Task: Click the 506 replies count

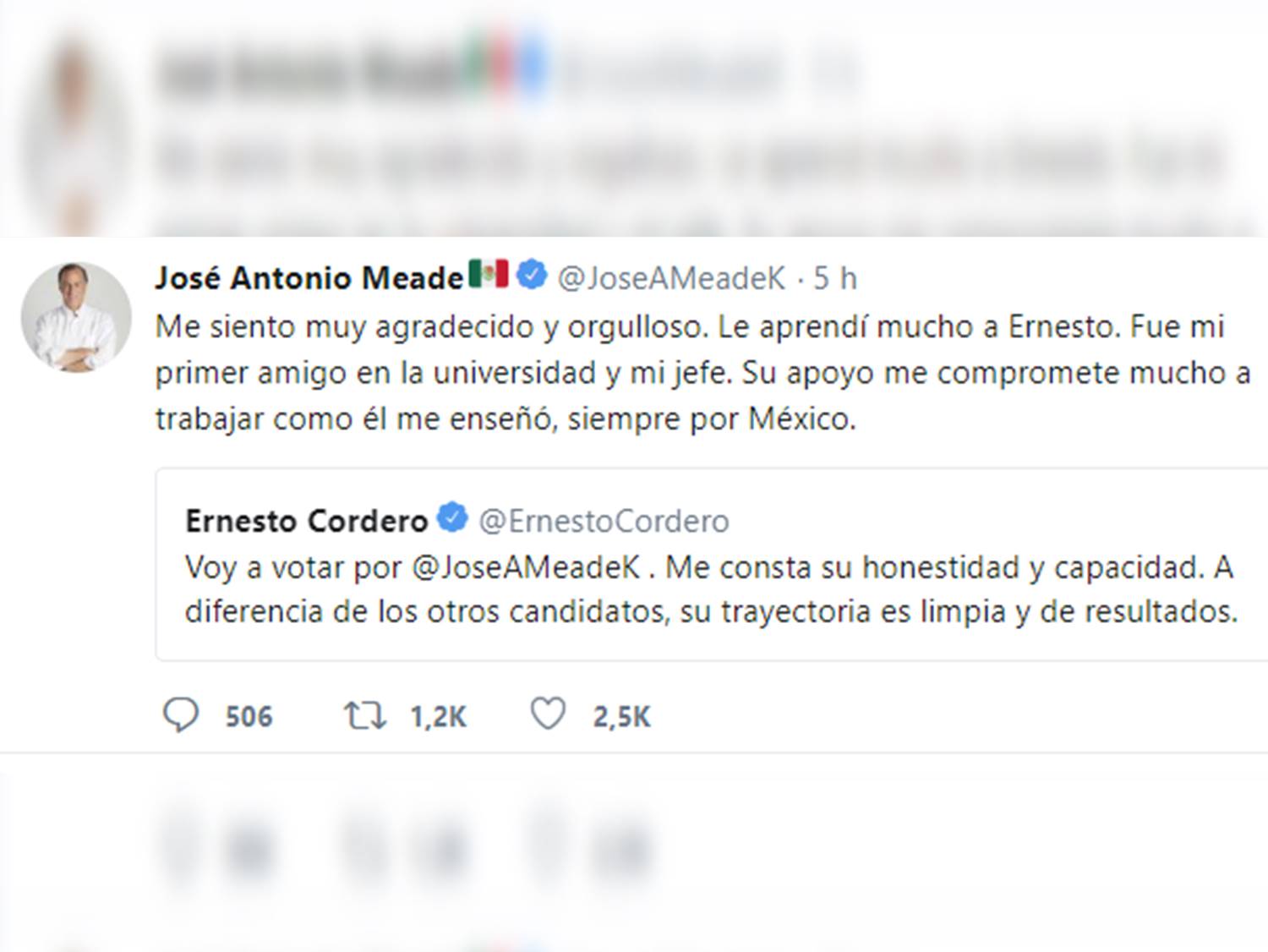Action: [249, 717]
